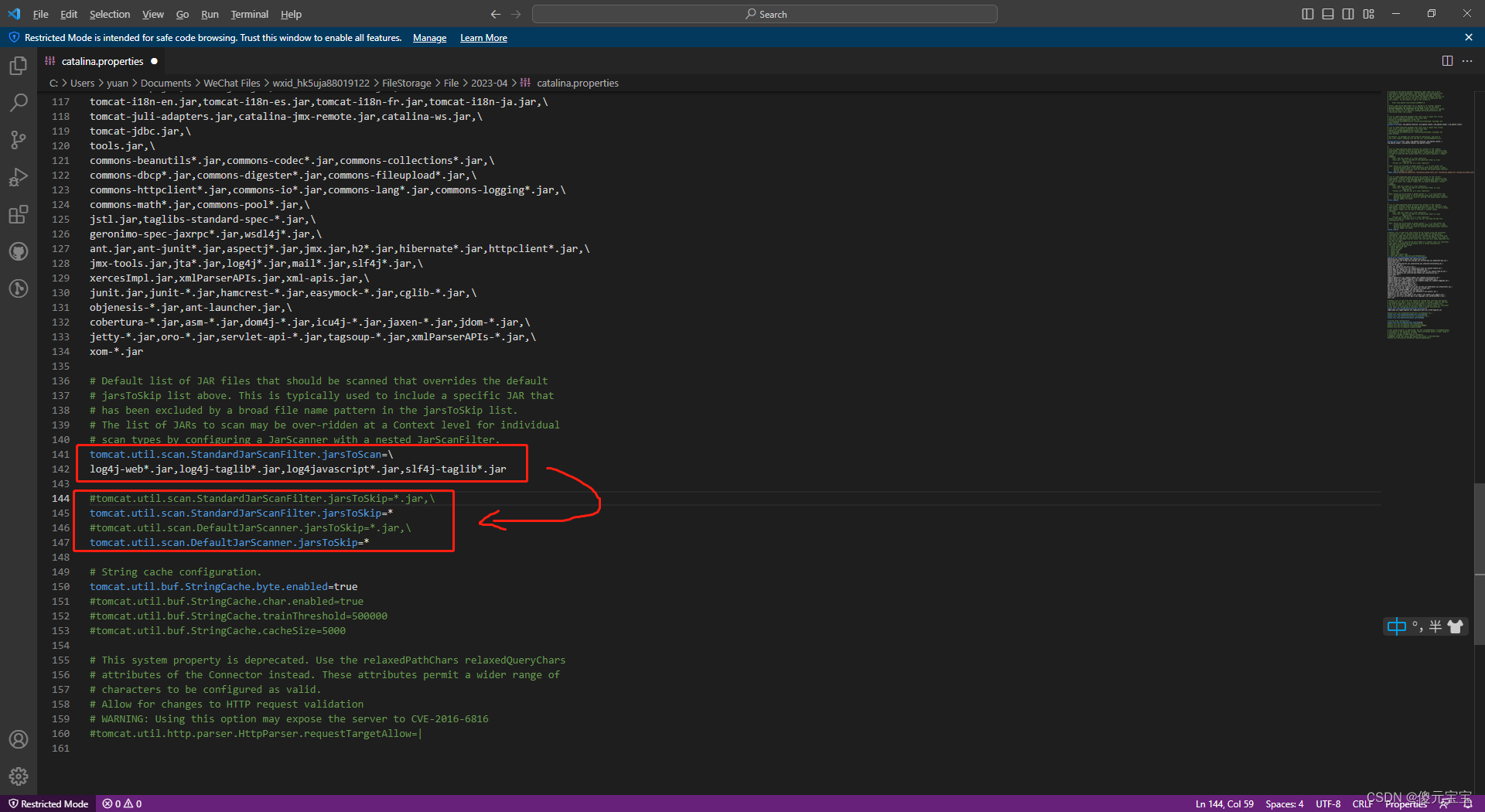Viewport: 1485px width, 812px height.
Task: Click the Learn More link
Action: [x=483, y=38]
